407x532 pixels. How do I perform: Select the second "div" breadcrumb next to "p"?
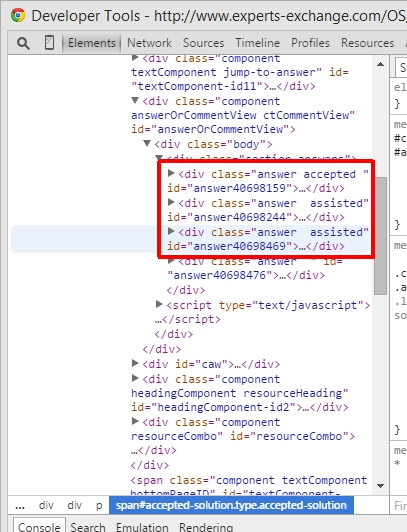[75, 506]
